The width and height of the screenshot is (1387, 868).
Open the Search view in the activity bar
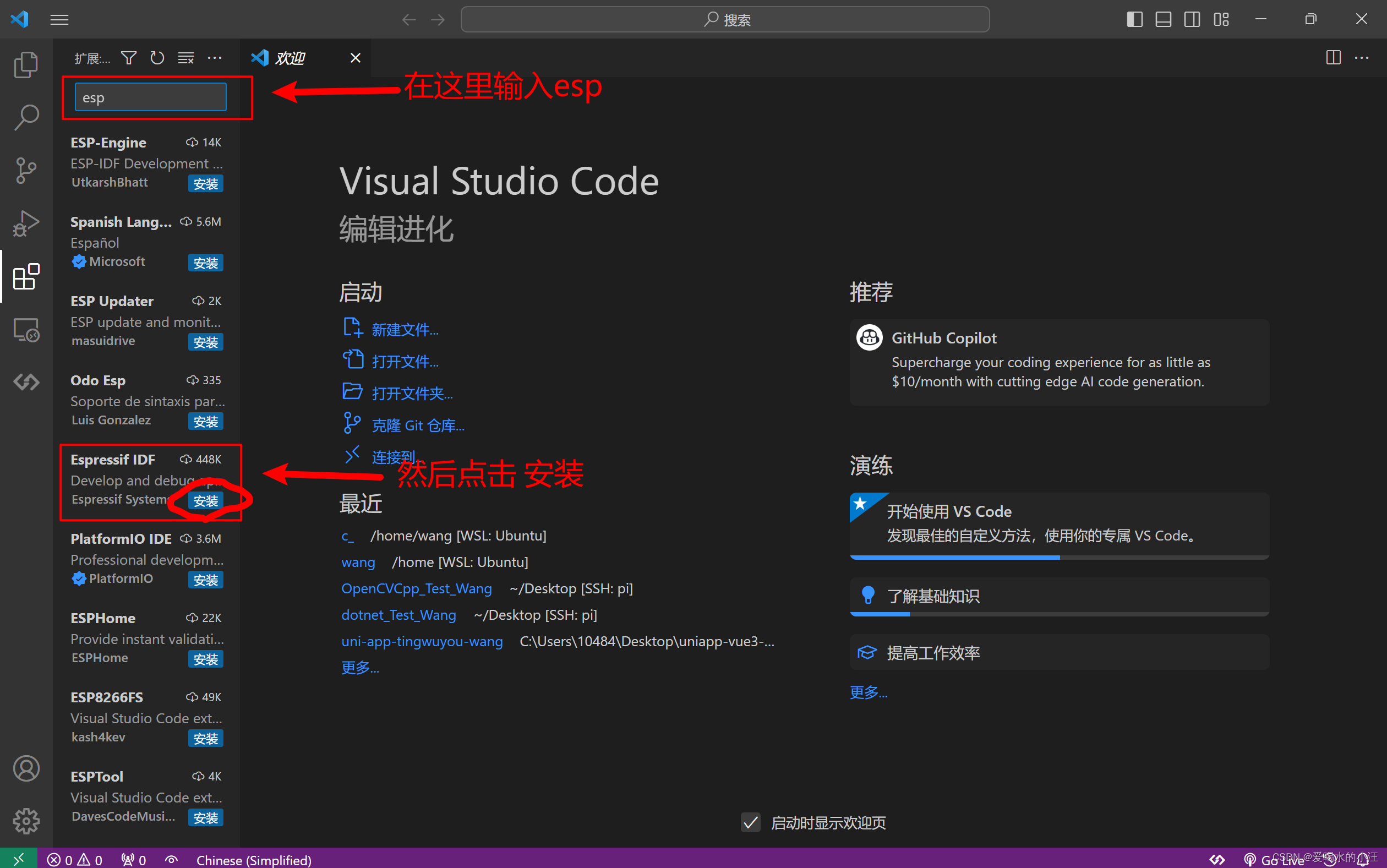[x=26, y=116]
